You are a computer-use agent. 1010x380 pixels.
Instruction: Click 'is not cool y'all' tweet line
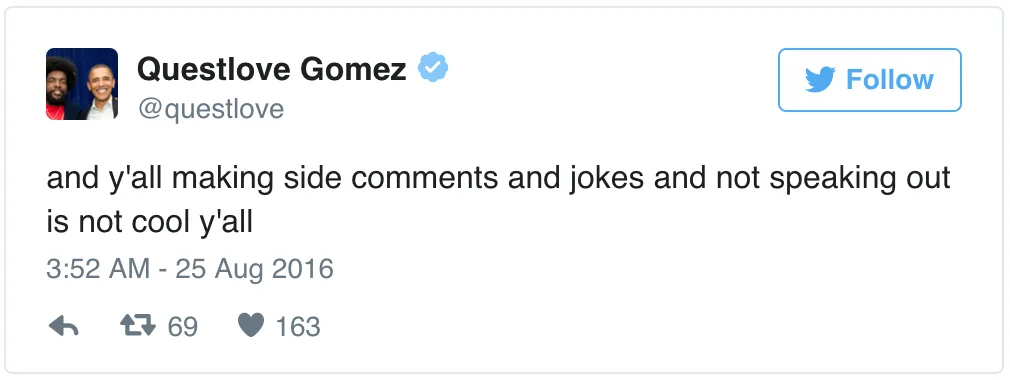click(x=149, y=222)
